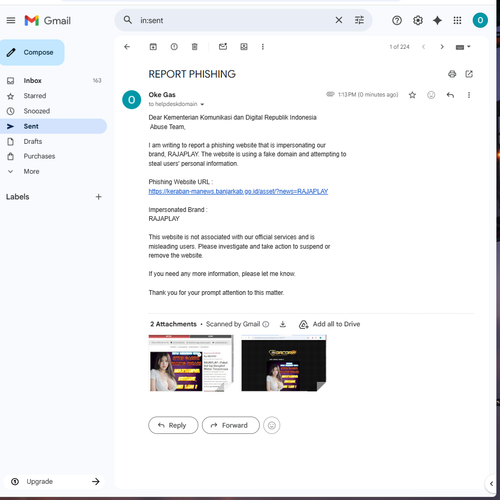Click the REPORT PHISHING subject heading
Screen dimensions: 500x500
pos(192,74)
